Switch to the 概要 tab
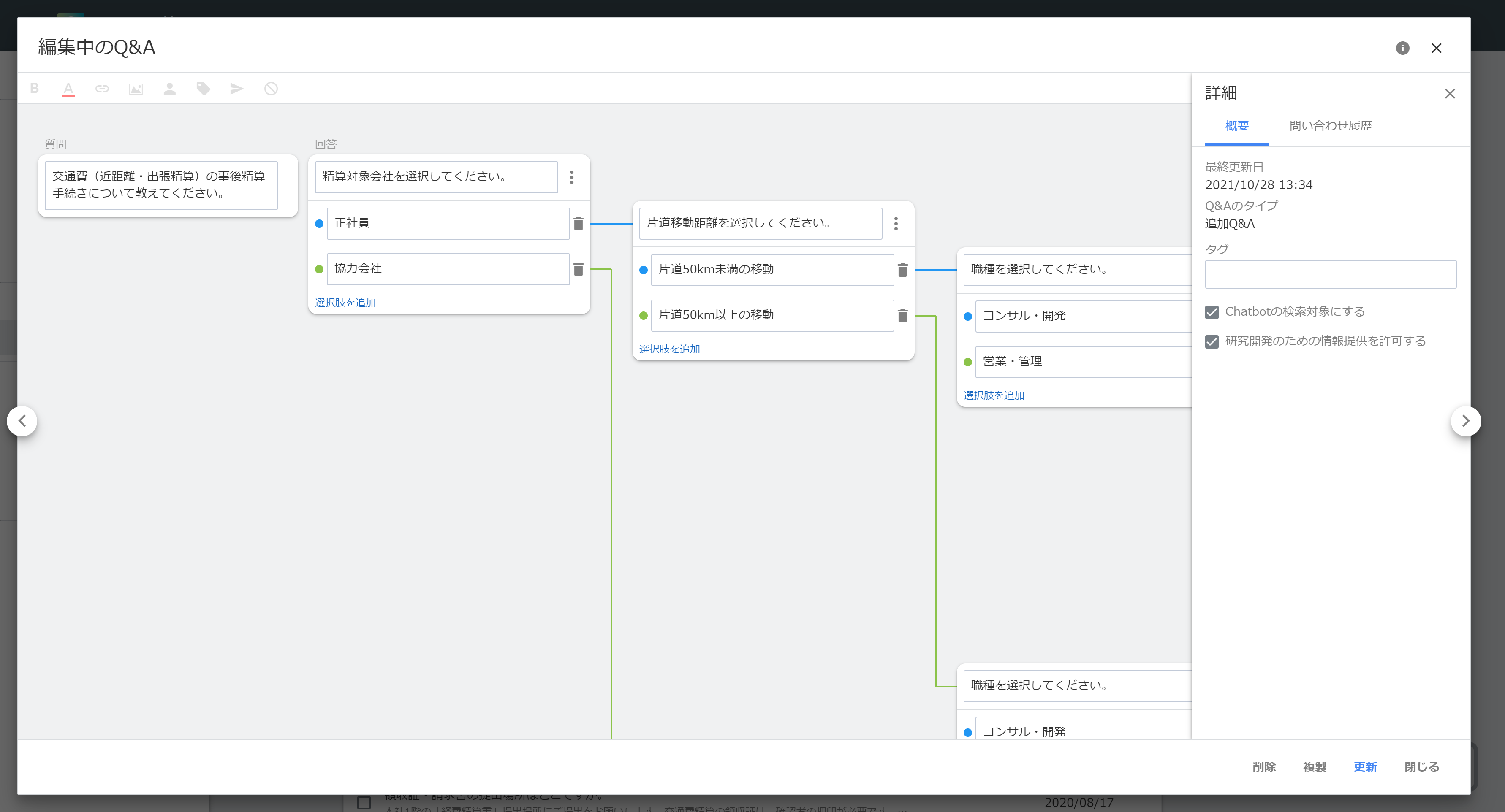Screen dimensions: 1505x812 click(1237, 125)
